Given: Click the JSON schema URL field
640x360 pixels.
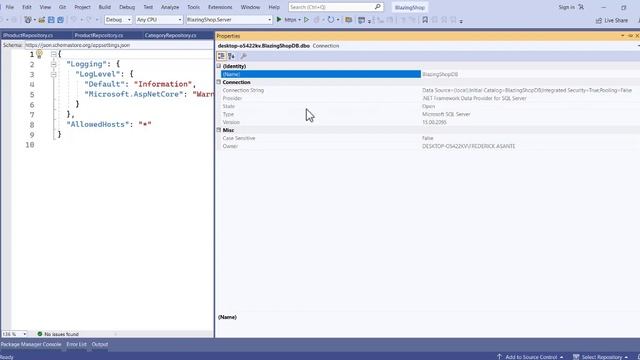Looking at the screenshot, I should (118, 45).
